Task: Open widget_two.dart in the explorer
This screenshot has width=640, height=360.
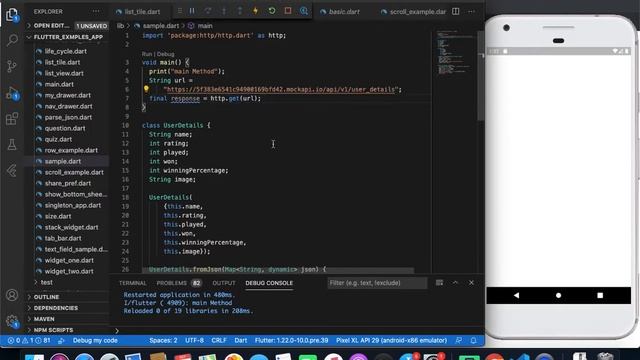Action: pos(69,271)
